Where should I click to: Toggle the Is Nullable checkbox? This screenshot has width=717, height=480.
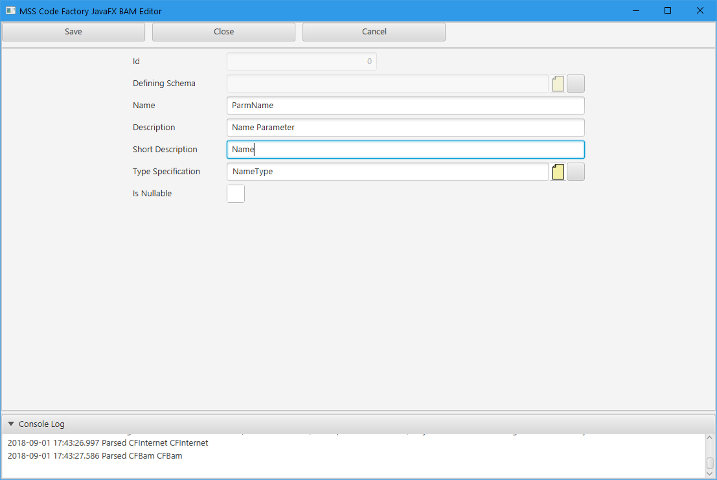point(236,194)
